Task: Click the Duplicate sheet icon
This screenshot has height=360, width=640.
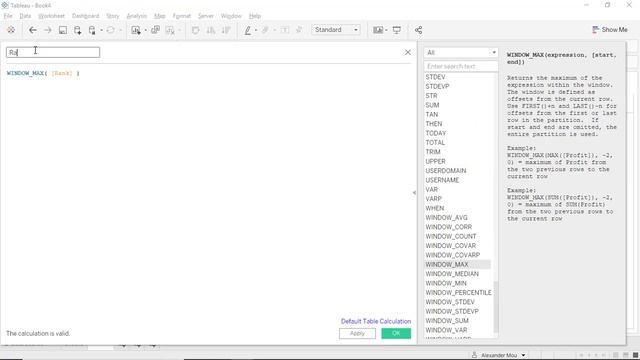Action: (x=155, y=30)
